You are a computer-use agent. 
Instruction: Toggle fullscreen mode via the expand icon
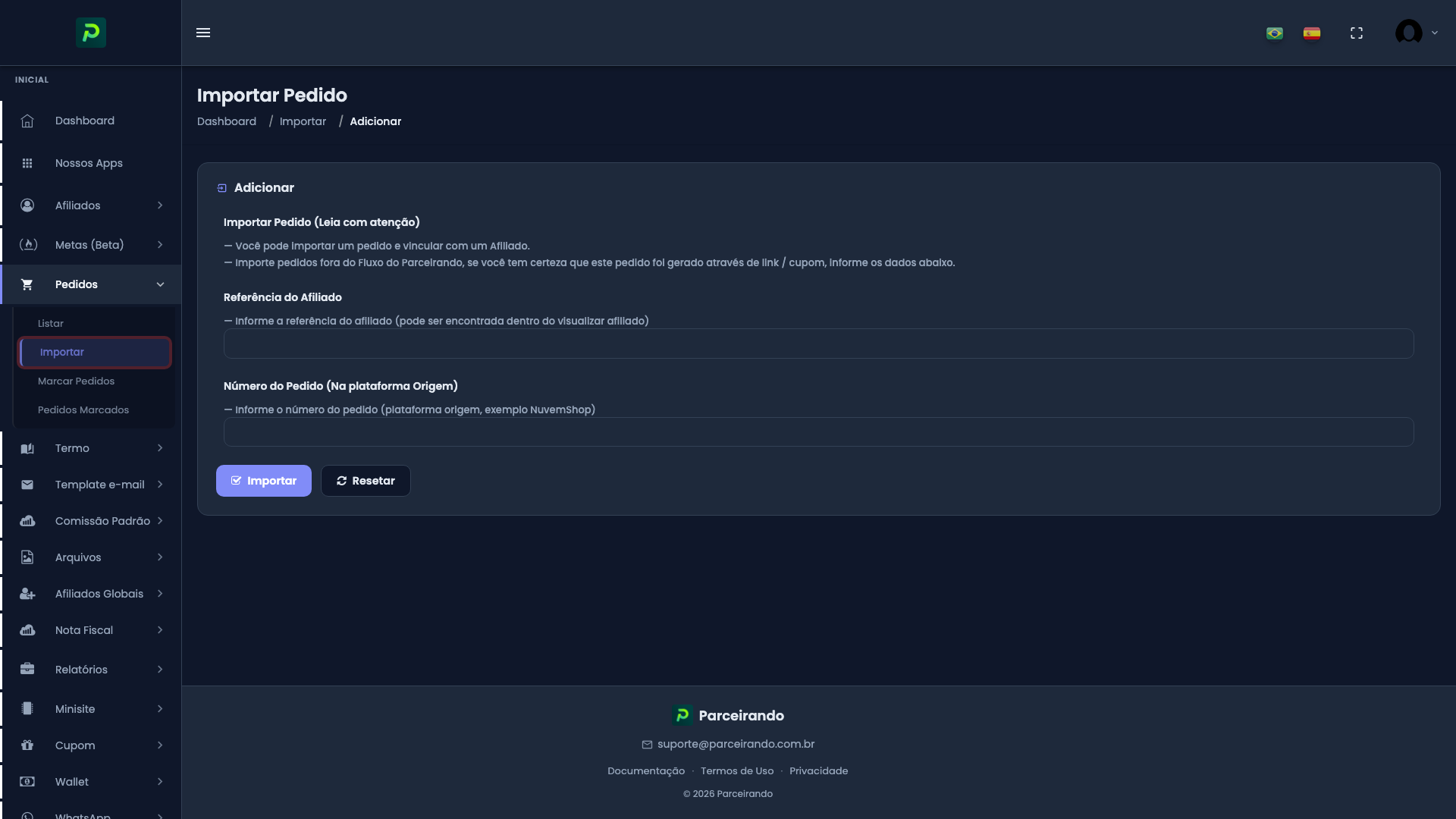pos(1357,33)
